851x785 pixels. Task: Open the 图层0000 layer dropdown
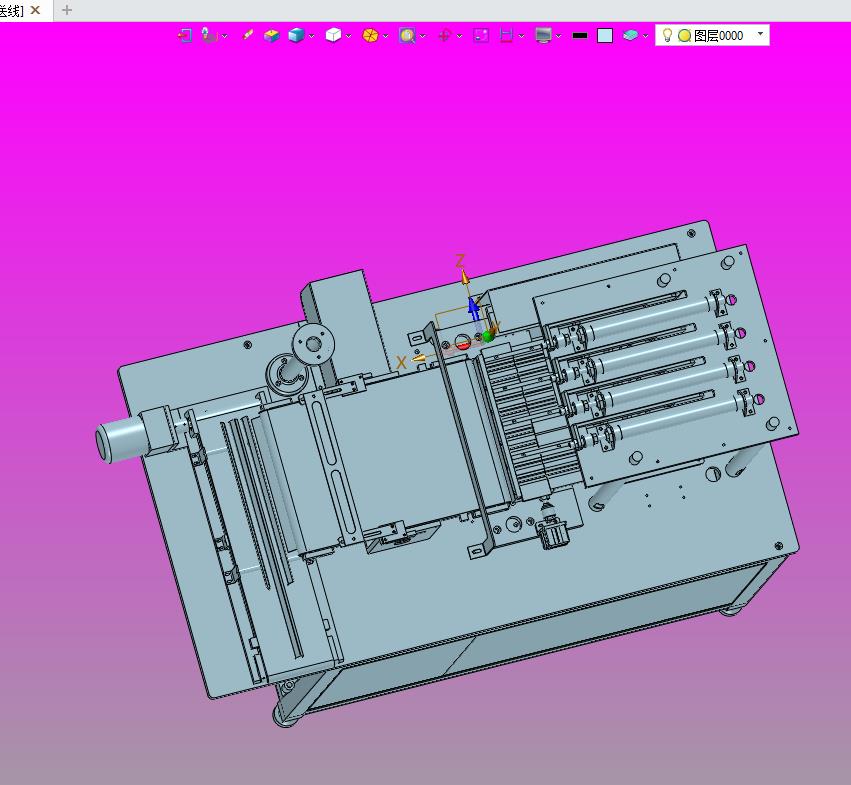760,34
